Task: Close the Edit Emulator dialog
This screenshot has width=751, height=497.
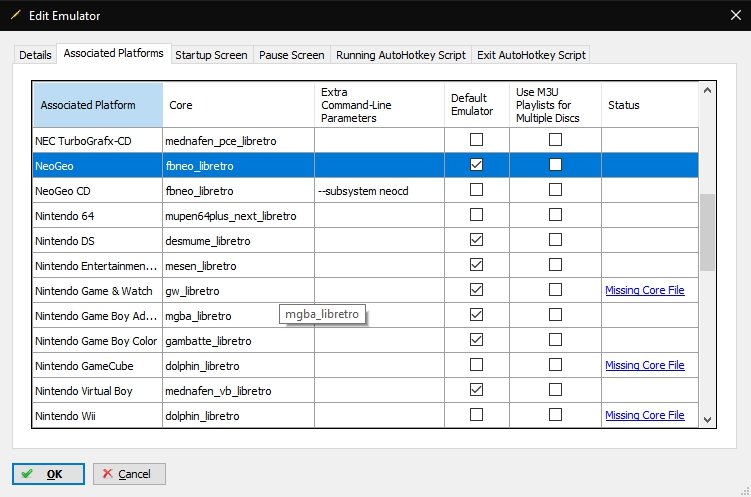Action: pyautogui.click(x=736, y=15)
